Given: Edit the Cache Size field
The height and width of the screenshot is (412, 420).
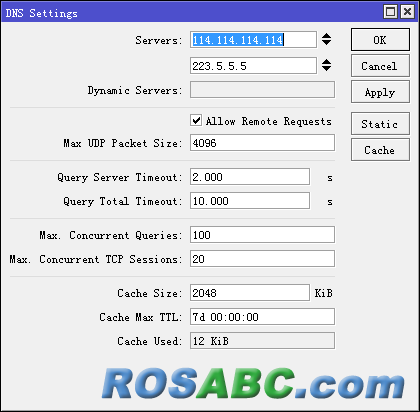Looking at the screenshot, I should pos(250,293).
